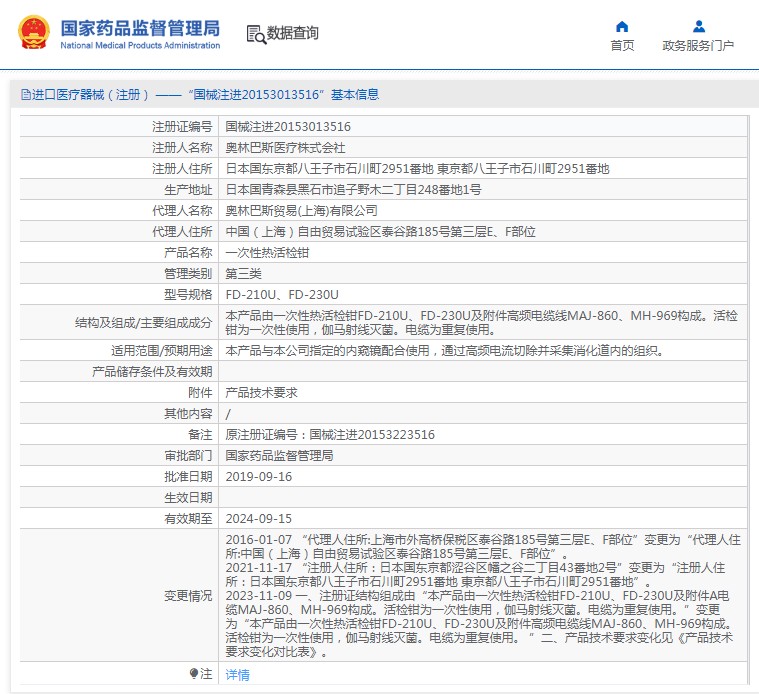Click product name 一次性热活检钳
The width and height of the screenshot is (759, 694).
(x=267, y=253)
